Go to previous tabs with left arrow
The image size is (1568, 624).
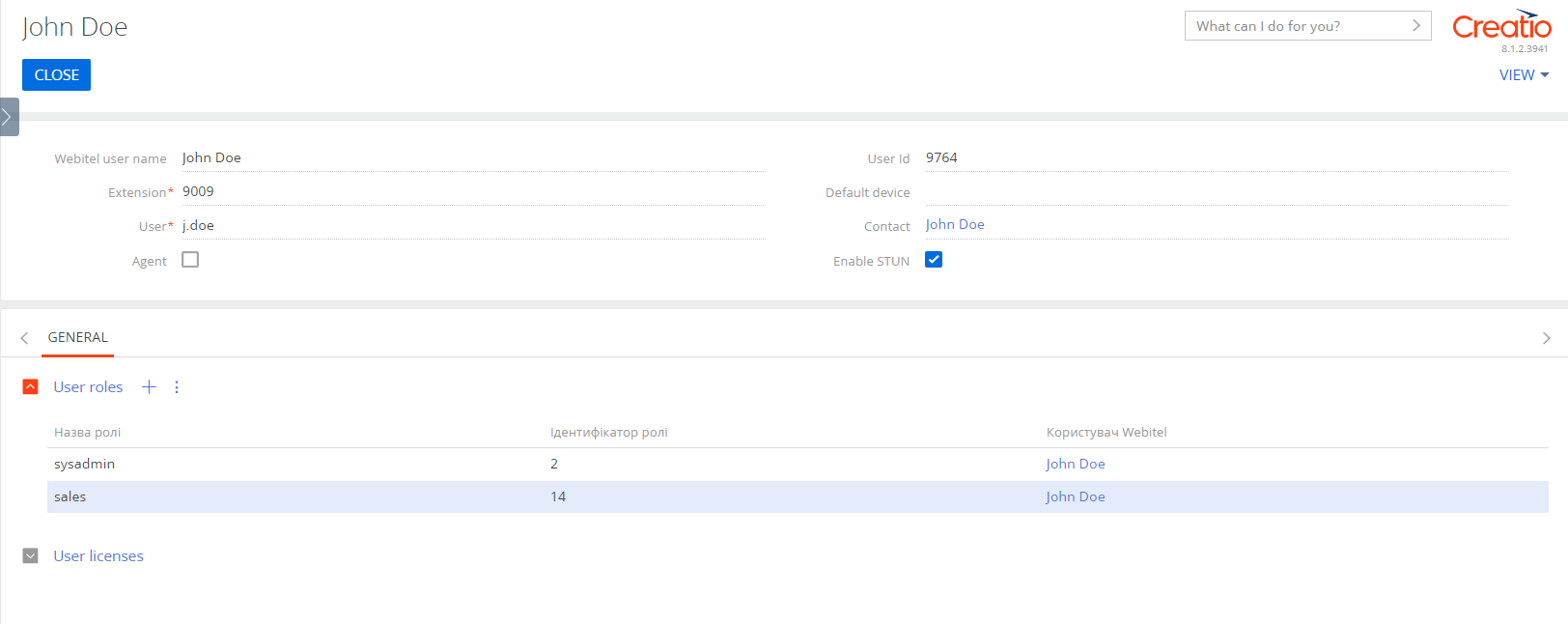[24, 338]
